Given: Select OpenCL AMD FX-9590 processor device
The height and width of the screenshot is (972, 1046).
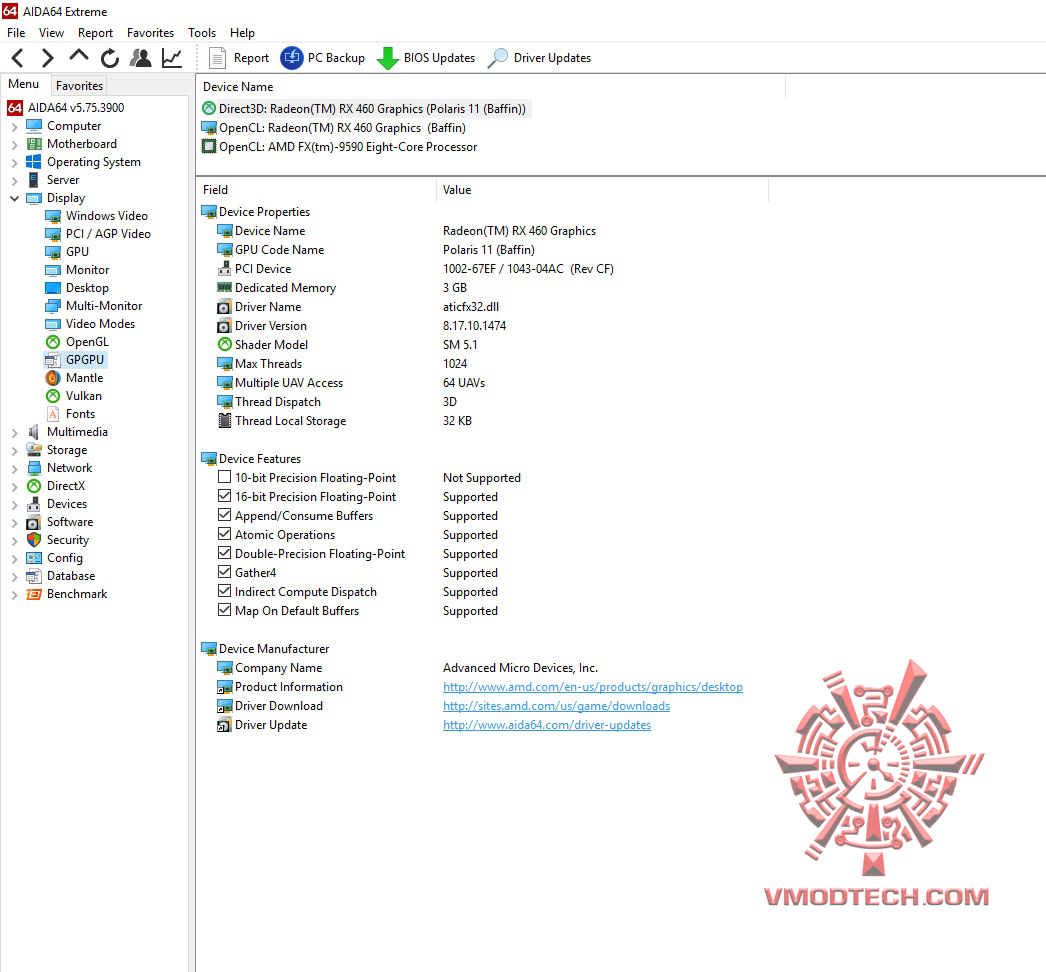Looking at the screenshot, I should click(x=340, y=147).
